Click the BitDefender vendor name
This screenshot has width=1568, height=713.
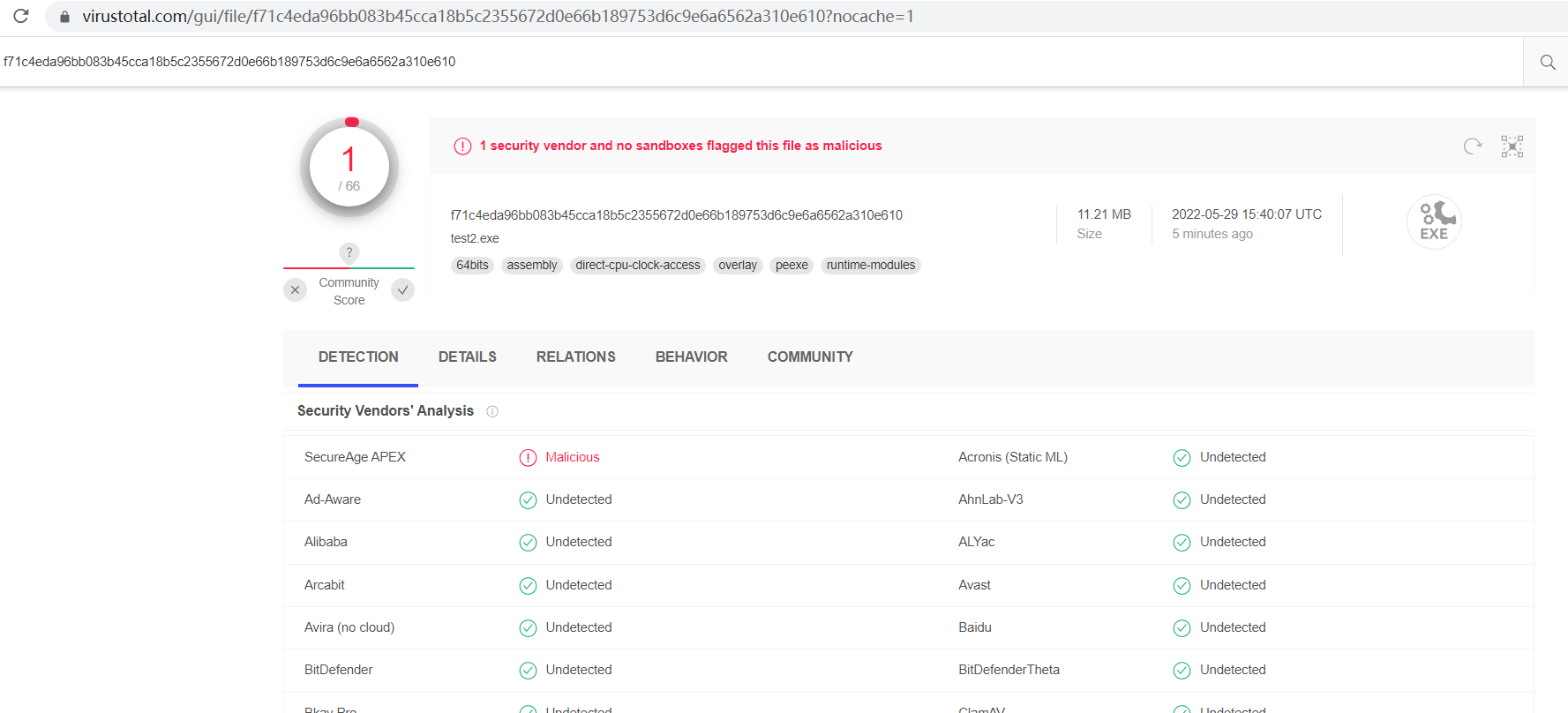[339, 670]
